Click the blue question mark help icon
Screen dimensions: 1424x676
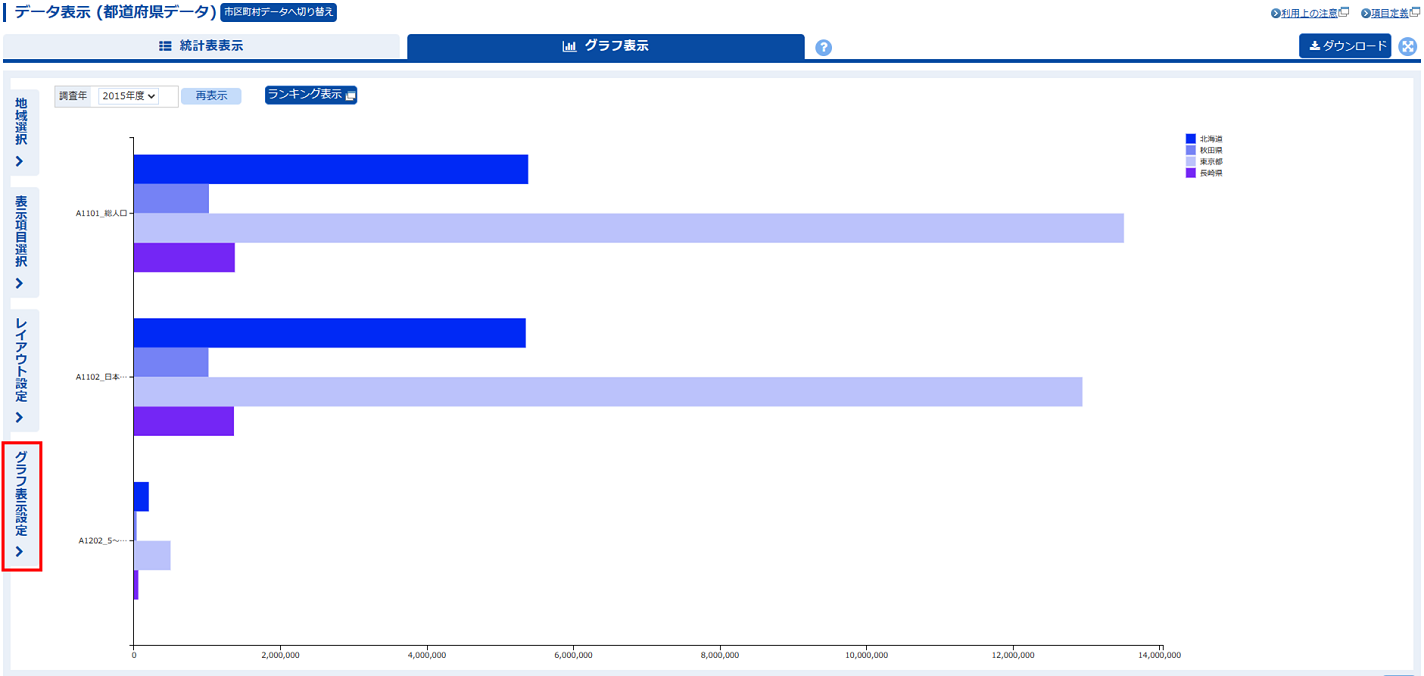coord(823,48)
